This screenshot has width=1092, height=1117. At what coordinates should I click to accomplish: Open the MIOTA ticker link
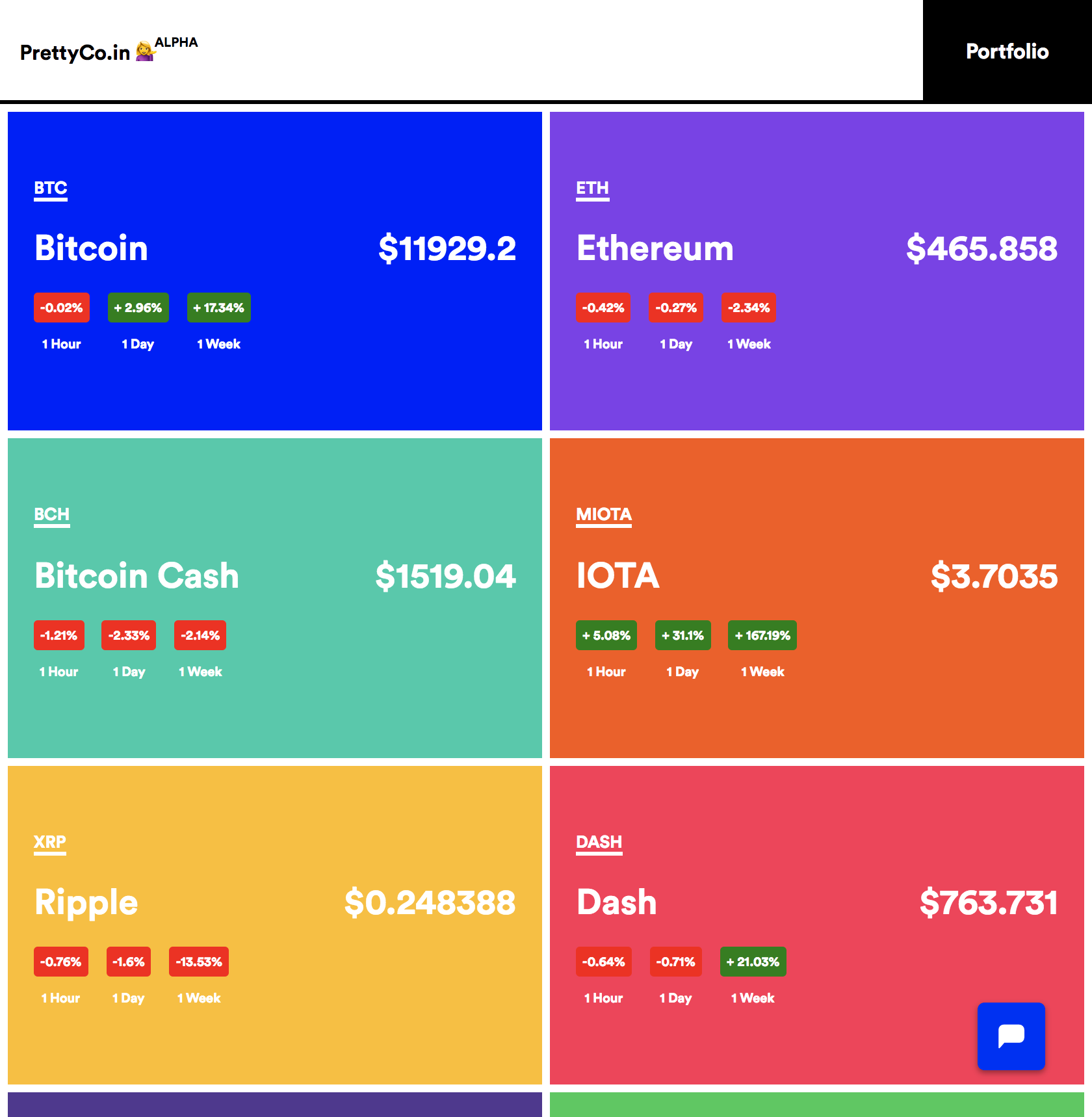(x=604, y=515)
